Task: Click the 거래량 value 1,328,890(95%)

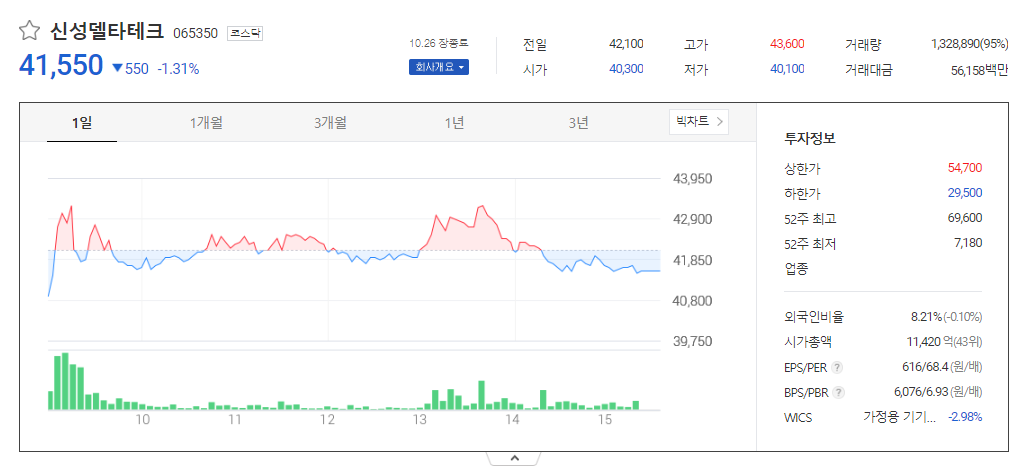Action: (x=970, y=44)
